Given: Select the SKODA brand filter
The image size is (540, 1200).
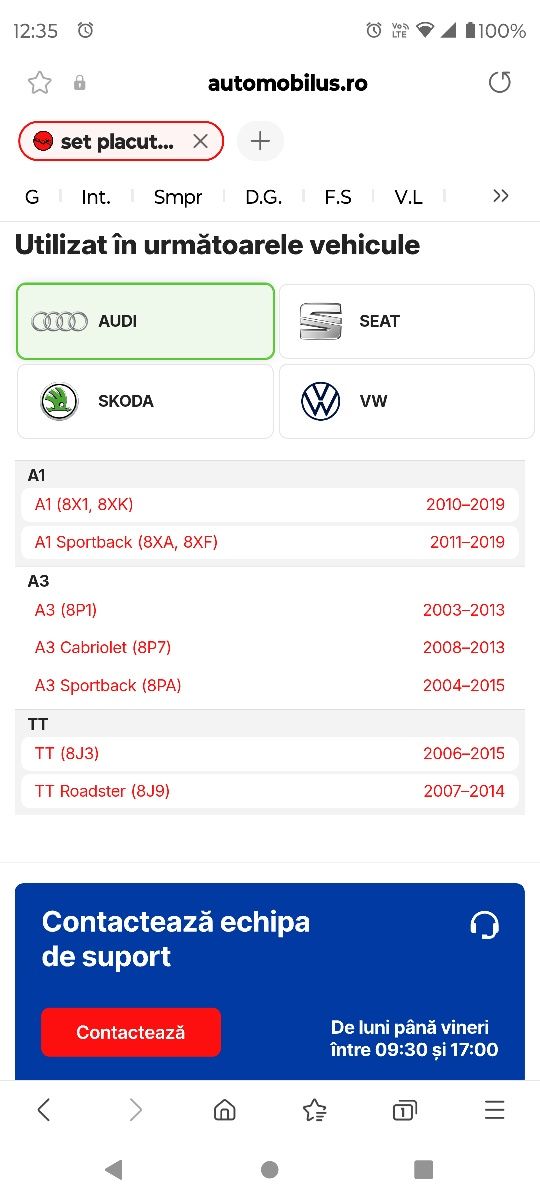Looking at the screenshot, I should point(145,401).
